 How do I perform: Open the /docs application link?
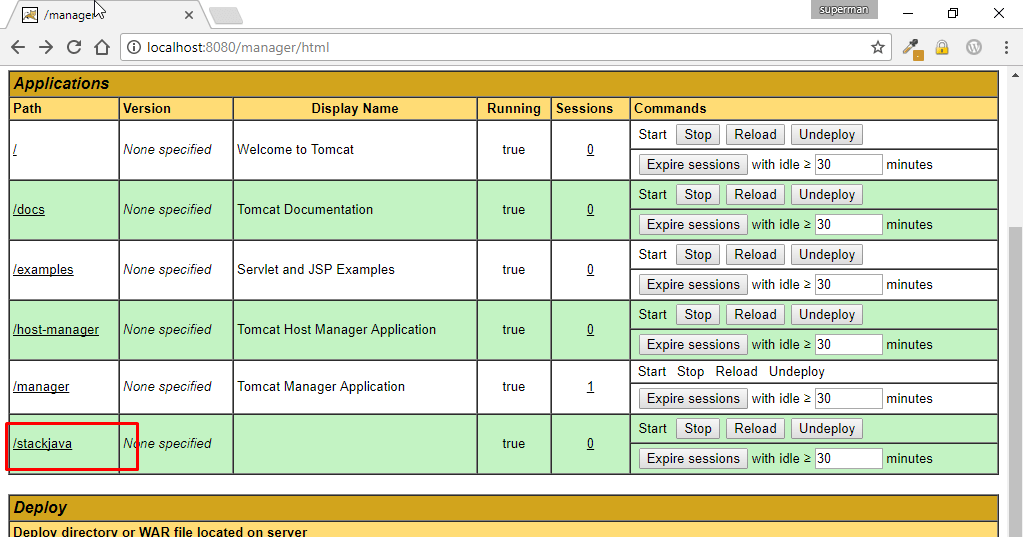pos(29,209)
